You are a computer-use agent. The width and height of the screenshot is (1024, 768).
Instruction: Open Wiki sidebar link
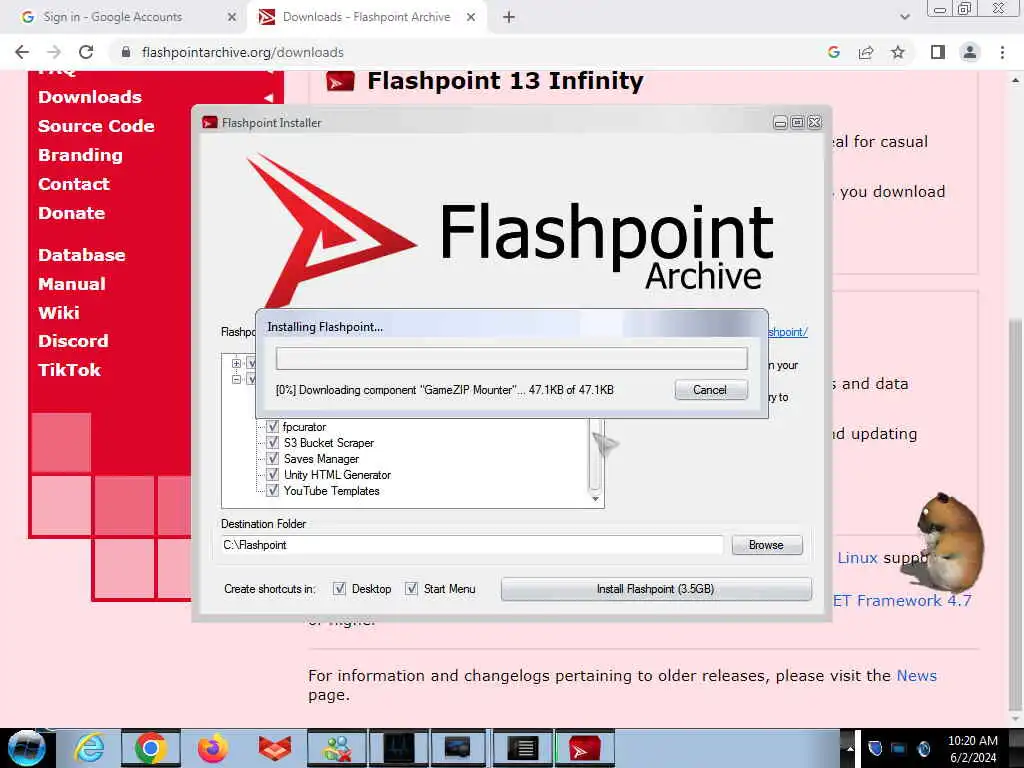(x=59, y=313)
